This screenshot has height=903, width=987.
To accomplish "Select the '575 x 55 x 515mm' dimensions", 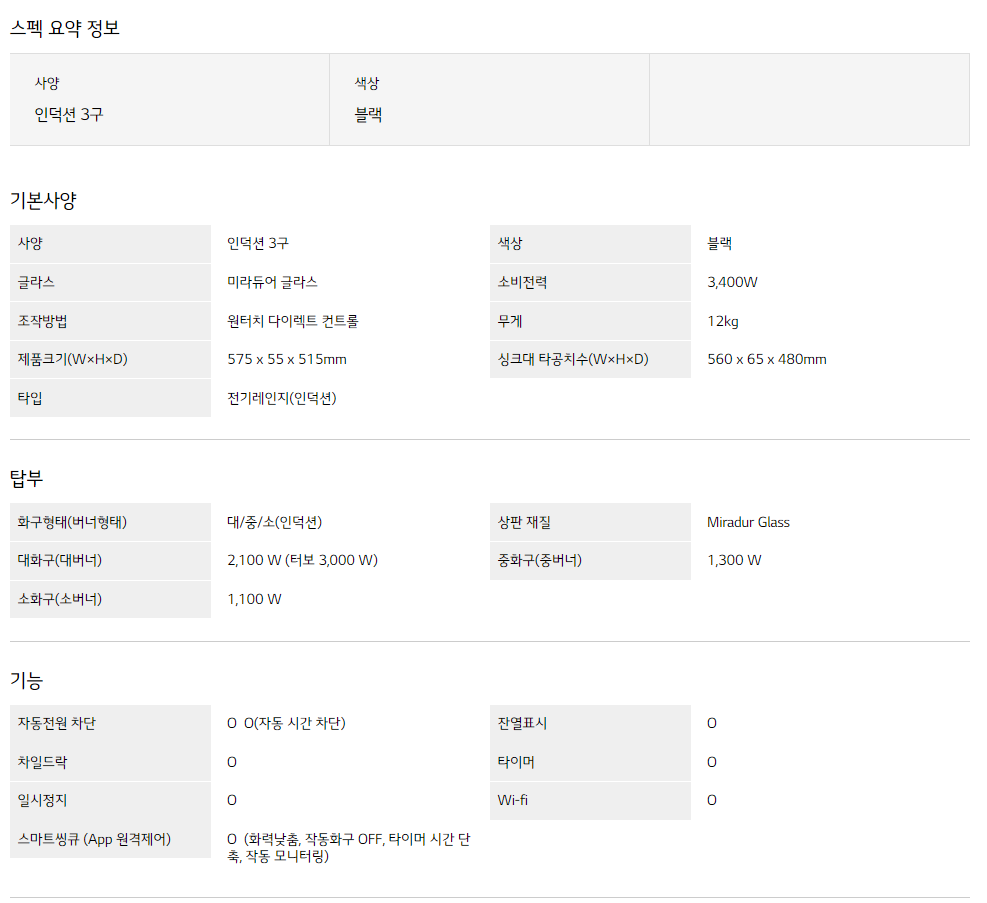I will (x=287, y=360).
